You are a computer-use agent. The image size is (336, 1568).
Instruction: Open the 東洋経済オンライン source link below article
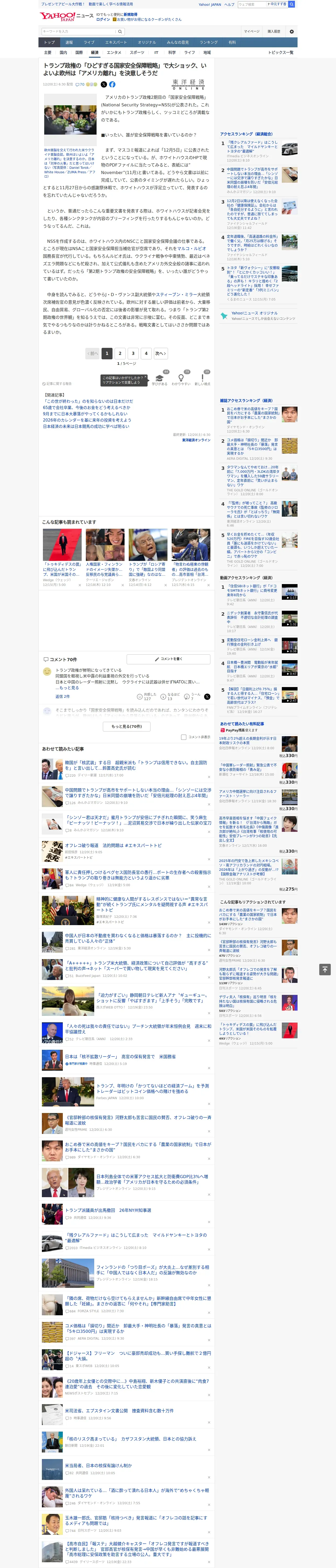(196, 440)
